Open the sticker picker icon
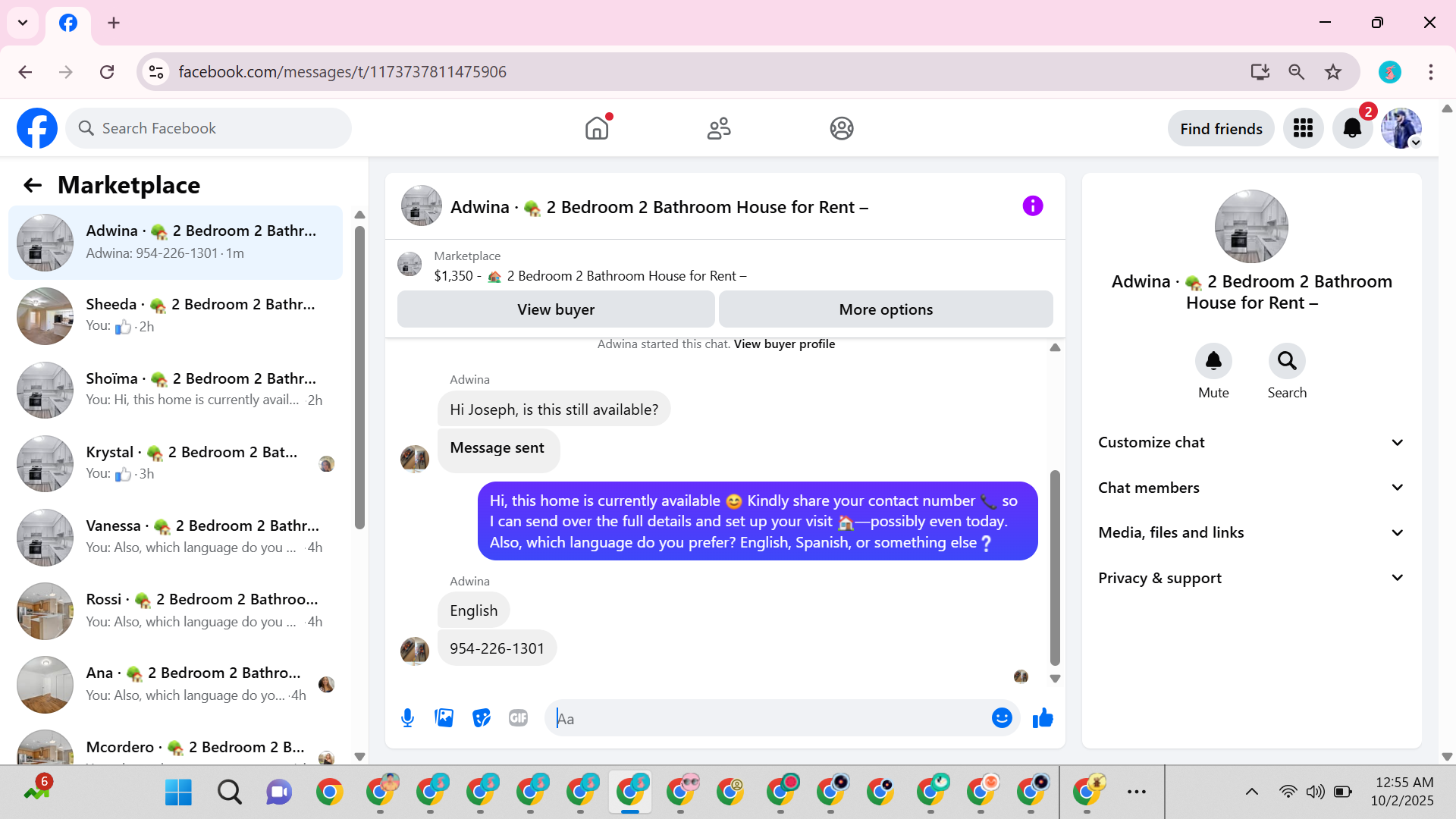The image size is (1456, 819). (482, 718)
